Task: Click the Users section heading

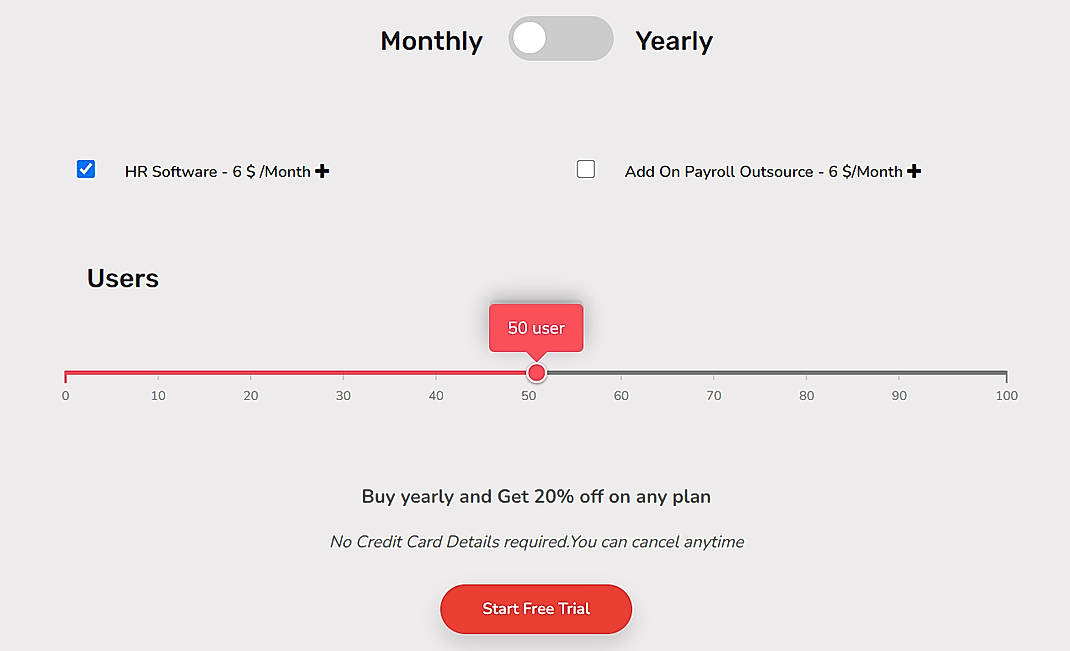Action: tap(122, 278)
